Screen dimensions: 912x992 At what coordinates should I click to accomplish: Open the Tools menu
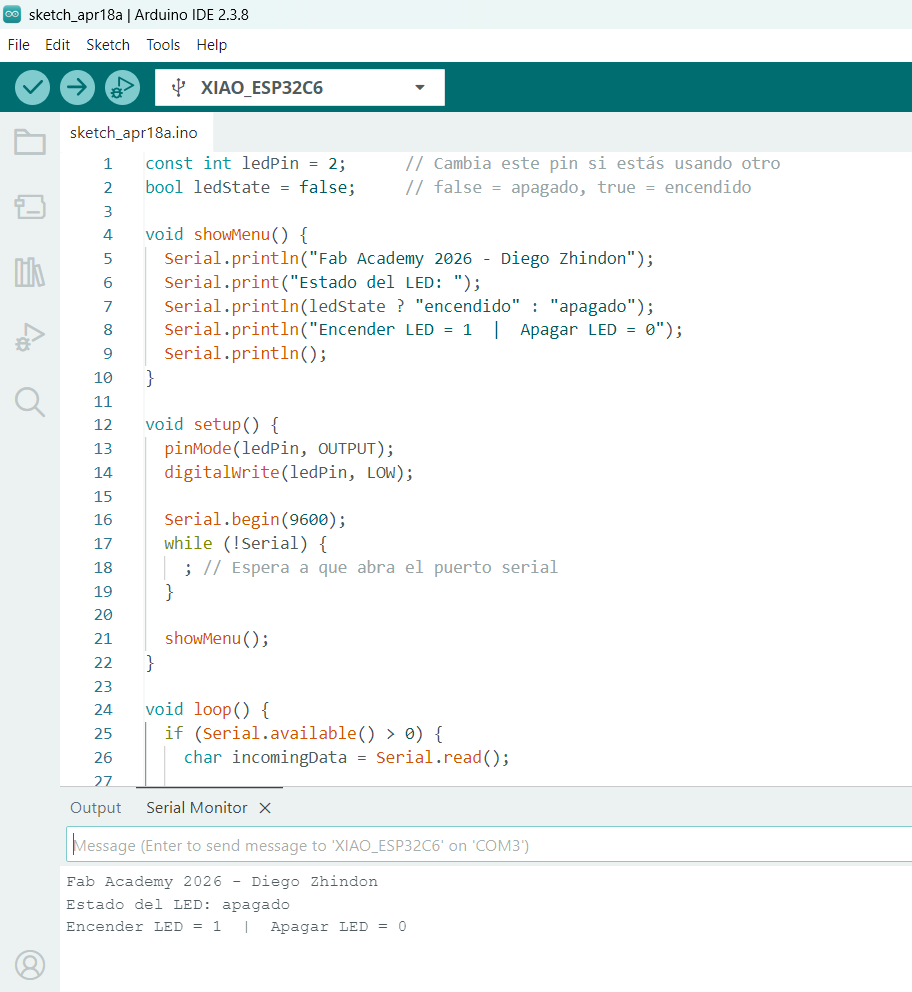click(162, 45)
